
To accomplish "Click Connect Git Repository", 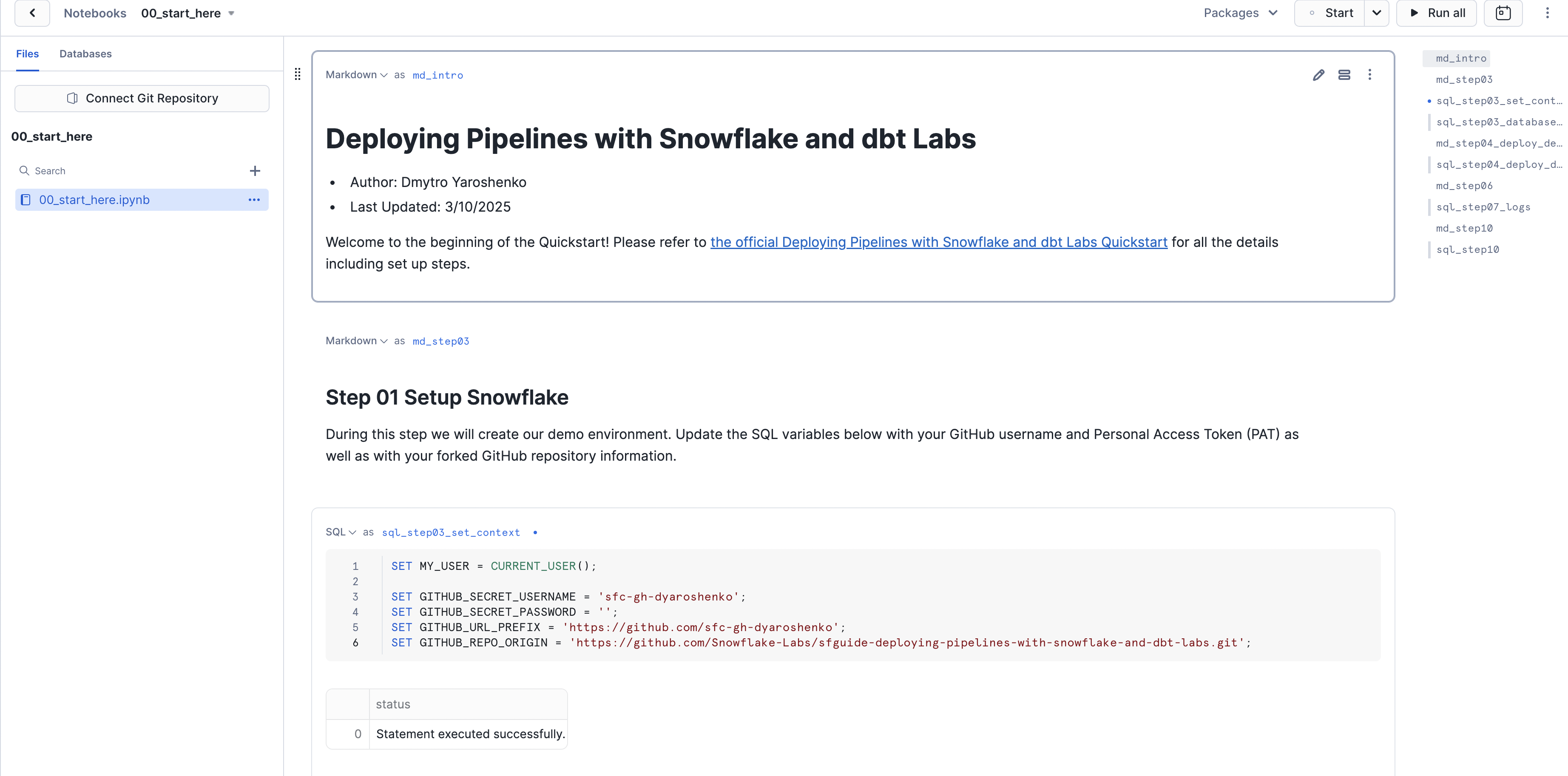I will click(x=142, y=98).
